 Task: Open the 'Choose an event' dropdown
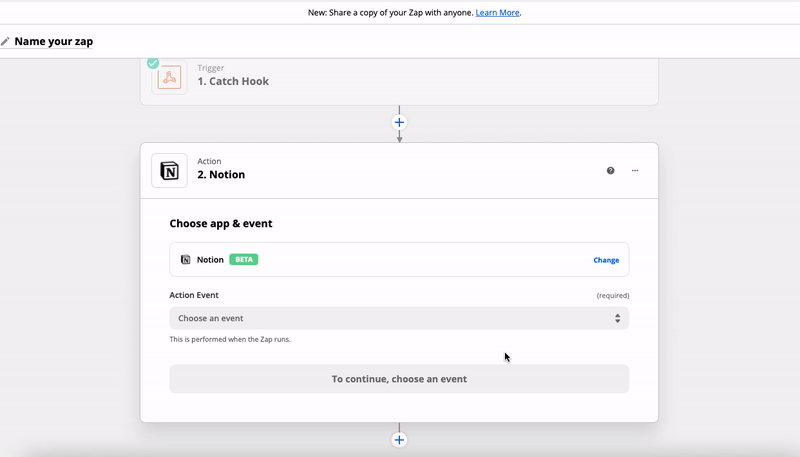point(399,318)
